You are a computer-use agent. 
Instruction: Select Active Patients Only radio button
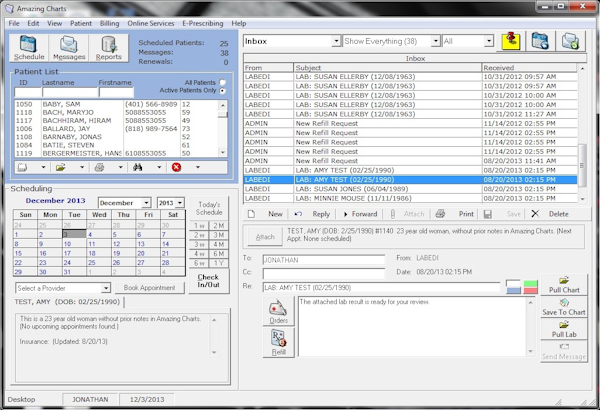pos(223,91)
